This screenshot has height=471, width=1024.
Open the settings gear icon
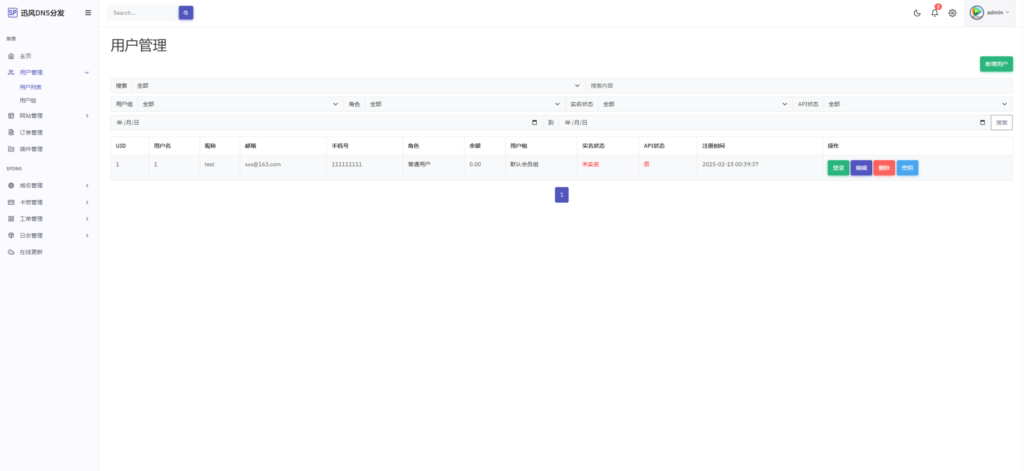click(x=952, y=13)
